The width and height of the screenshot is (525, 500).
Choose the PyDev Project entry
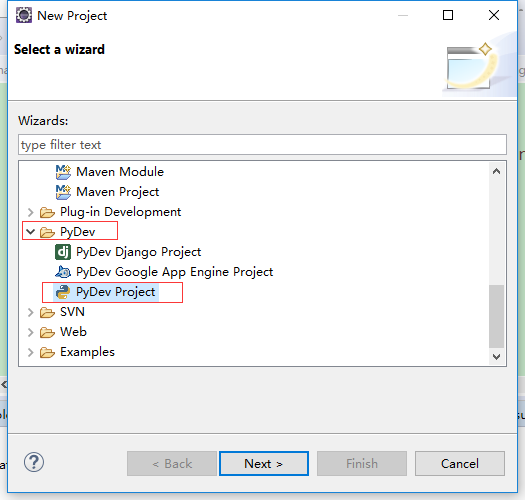pyautogui.click(x=116, y=292)
